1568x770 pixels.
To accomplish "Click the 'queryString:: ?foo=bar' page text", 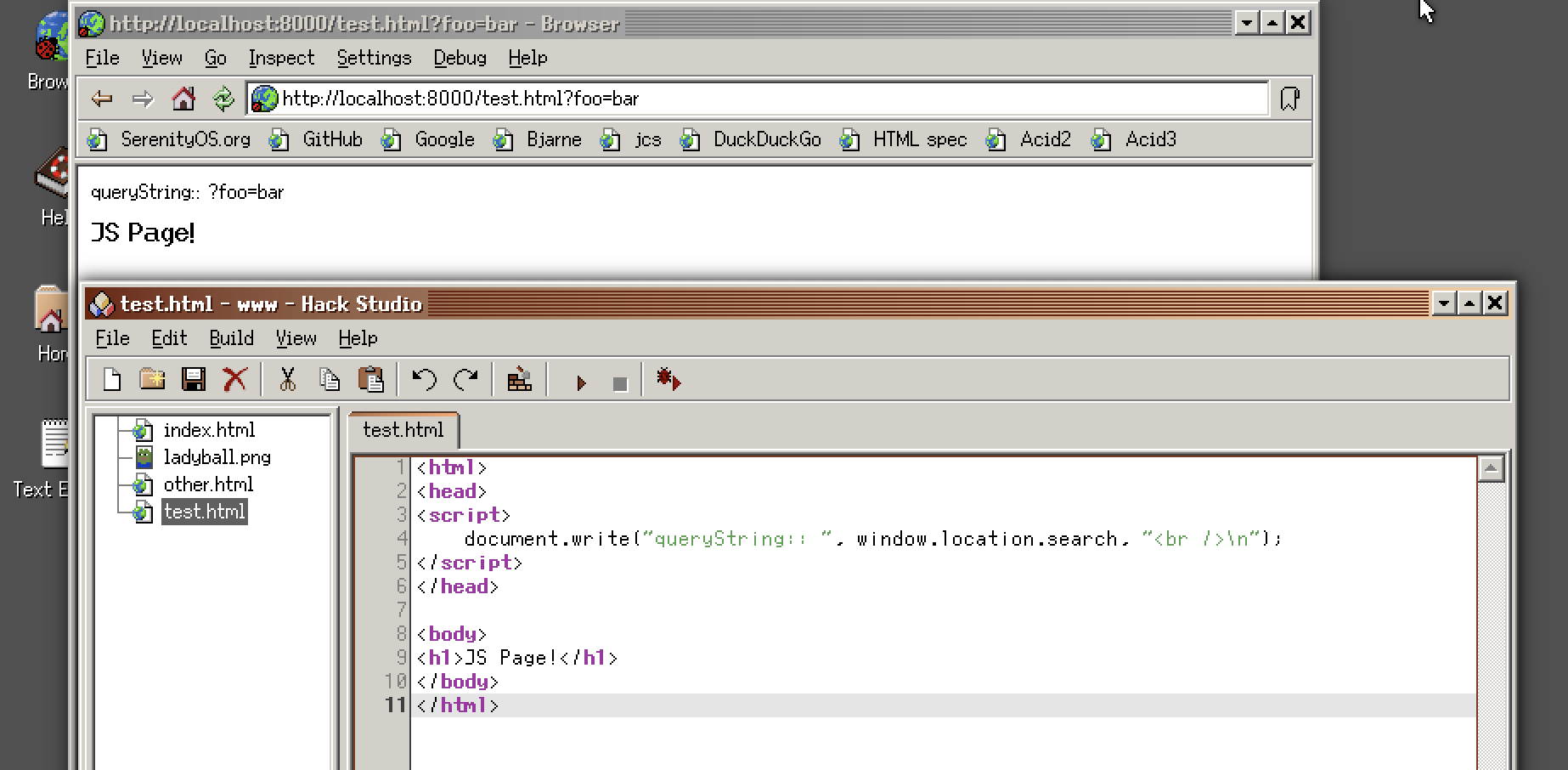I will coord(187,192).
